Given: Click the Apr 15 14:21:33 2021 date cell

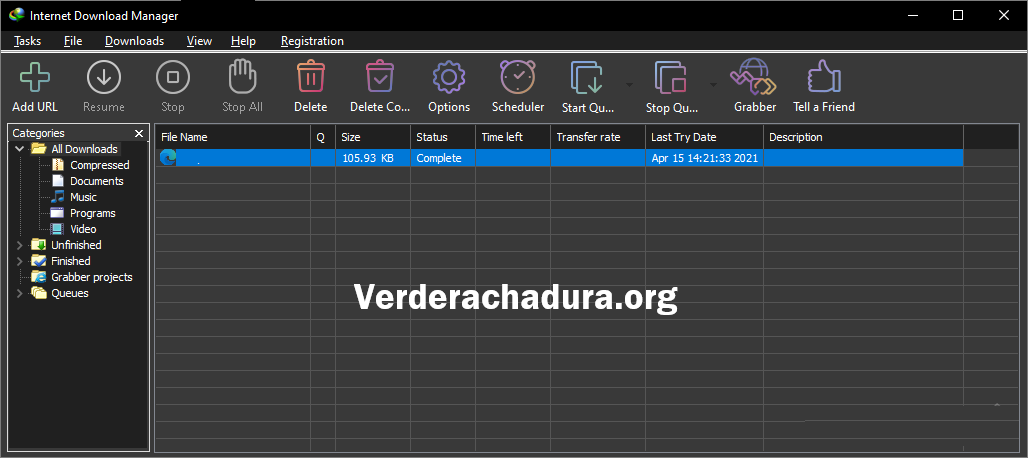Looking at the screenshot, I should tap(705, 158).
